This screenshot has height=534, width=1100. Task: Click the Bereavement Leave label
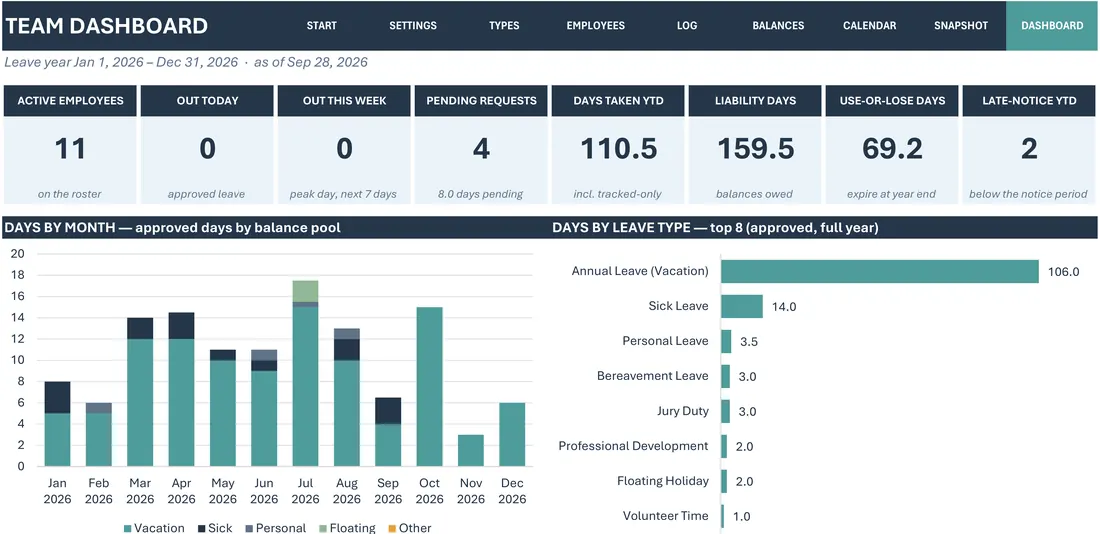pyautogui.click(x=652, y=376)
